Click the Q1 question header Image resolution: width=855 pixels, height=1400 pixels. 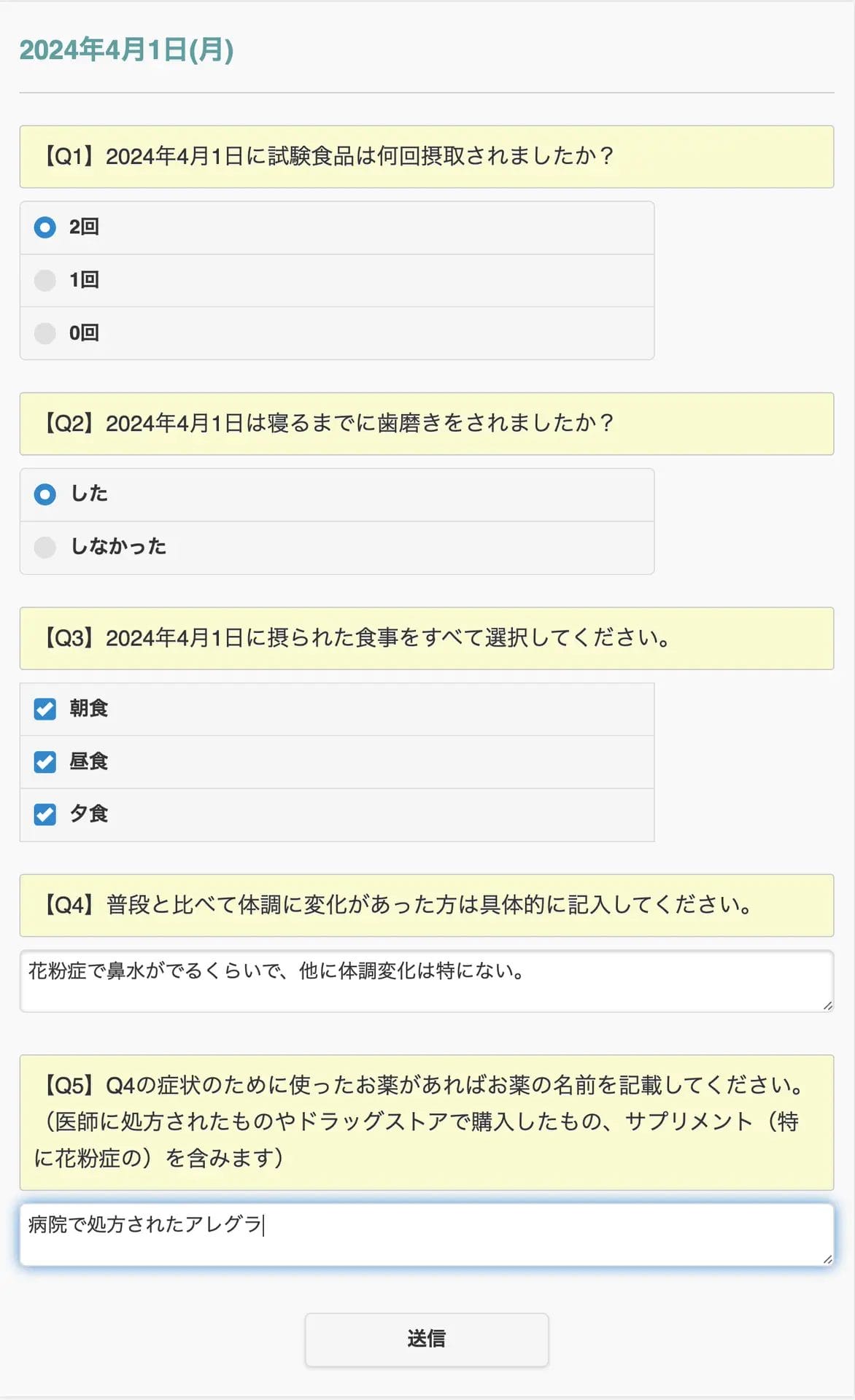427,157
